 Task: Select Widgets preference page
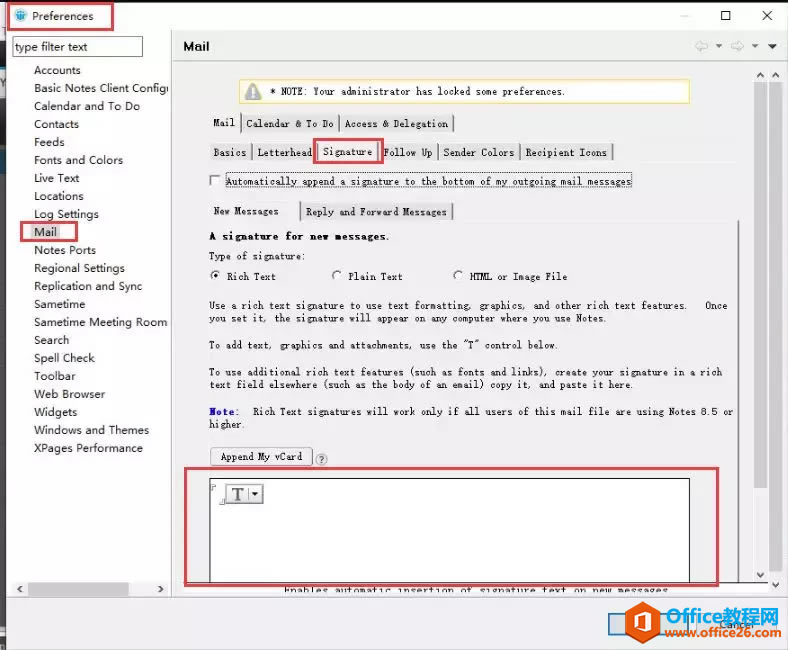click(56, 412)
